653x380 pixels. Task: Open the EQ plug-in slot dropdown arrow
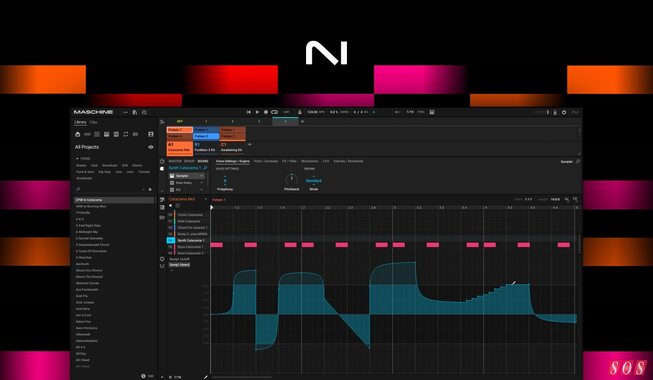[202, 190]
